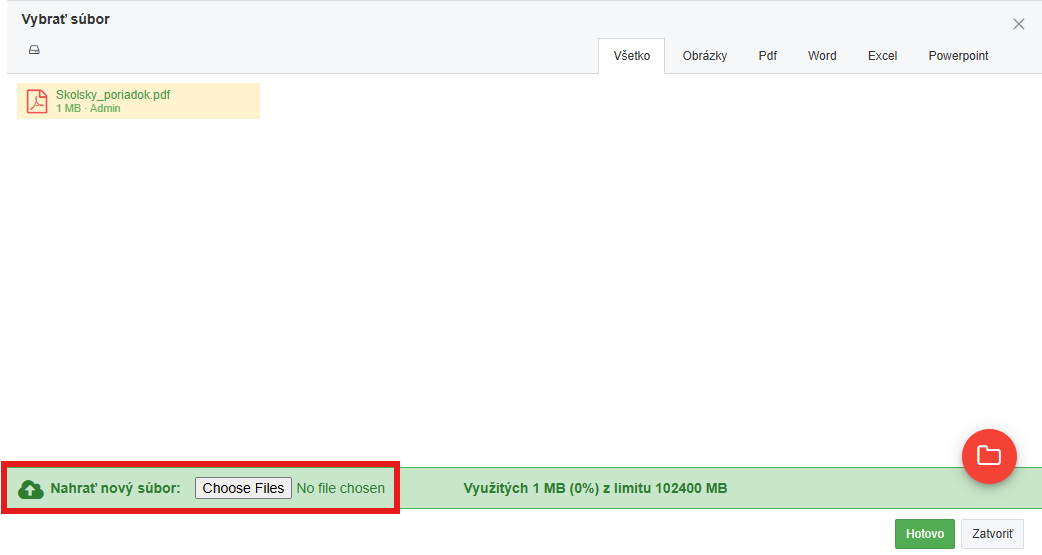
Task: Click the 'No file chosen' text
Action: (x=340, y=488)
